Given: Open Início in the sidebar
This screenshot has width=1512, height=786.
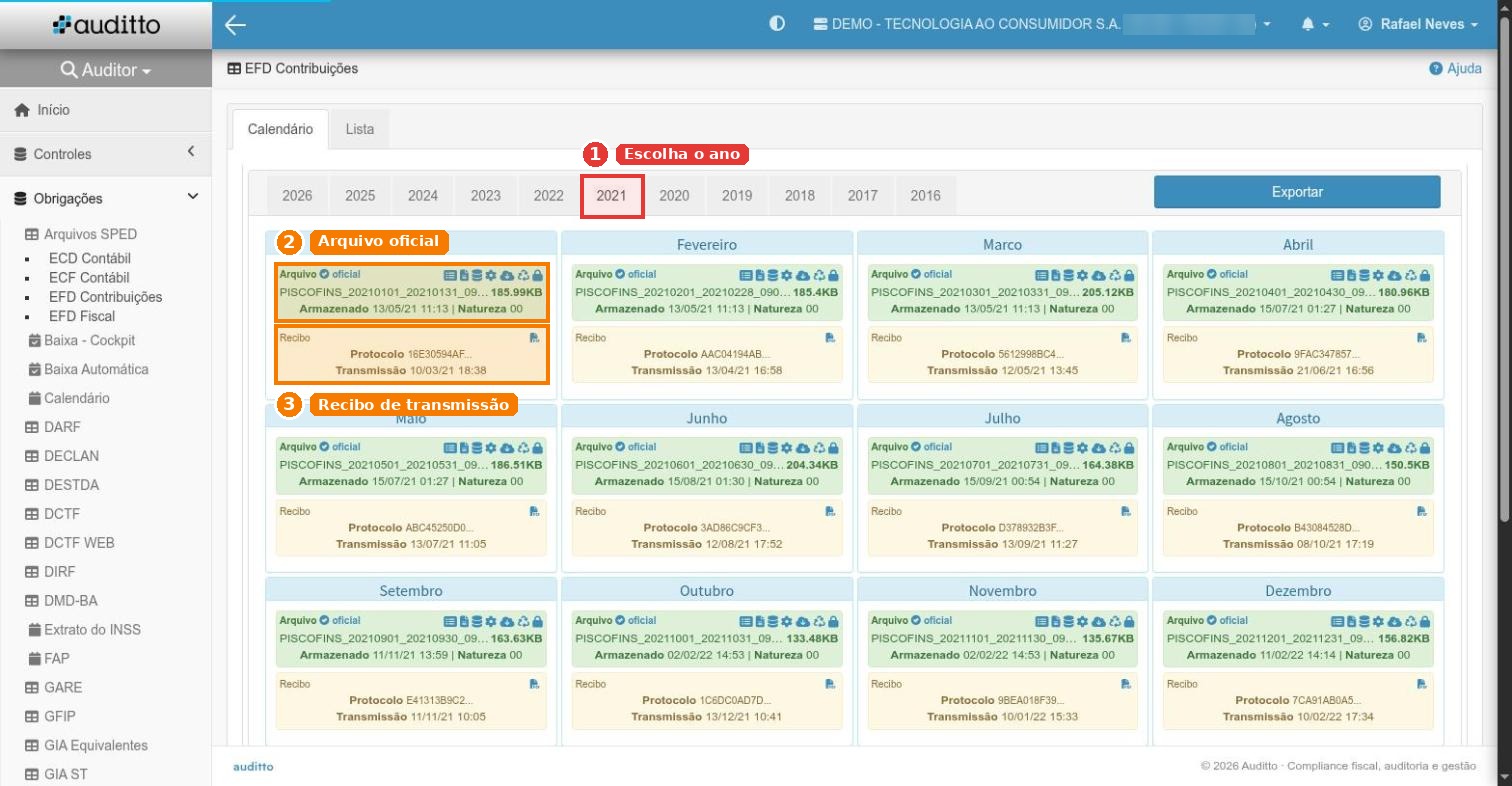Looking at the screenshot, I should click(106, 110).
